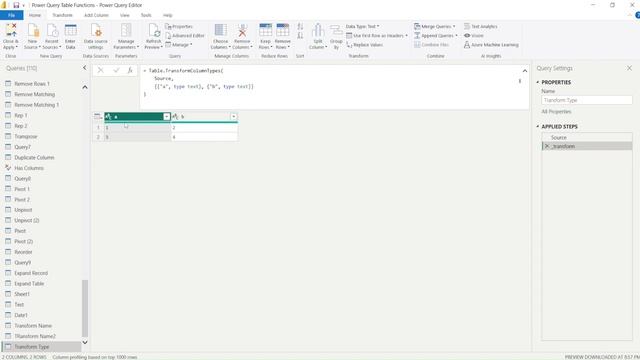
Task: Collapse the APPLIED STEPS section
Action: pyautogui.click(x=538, y=127)
